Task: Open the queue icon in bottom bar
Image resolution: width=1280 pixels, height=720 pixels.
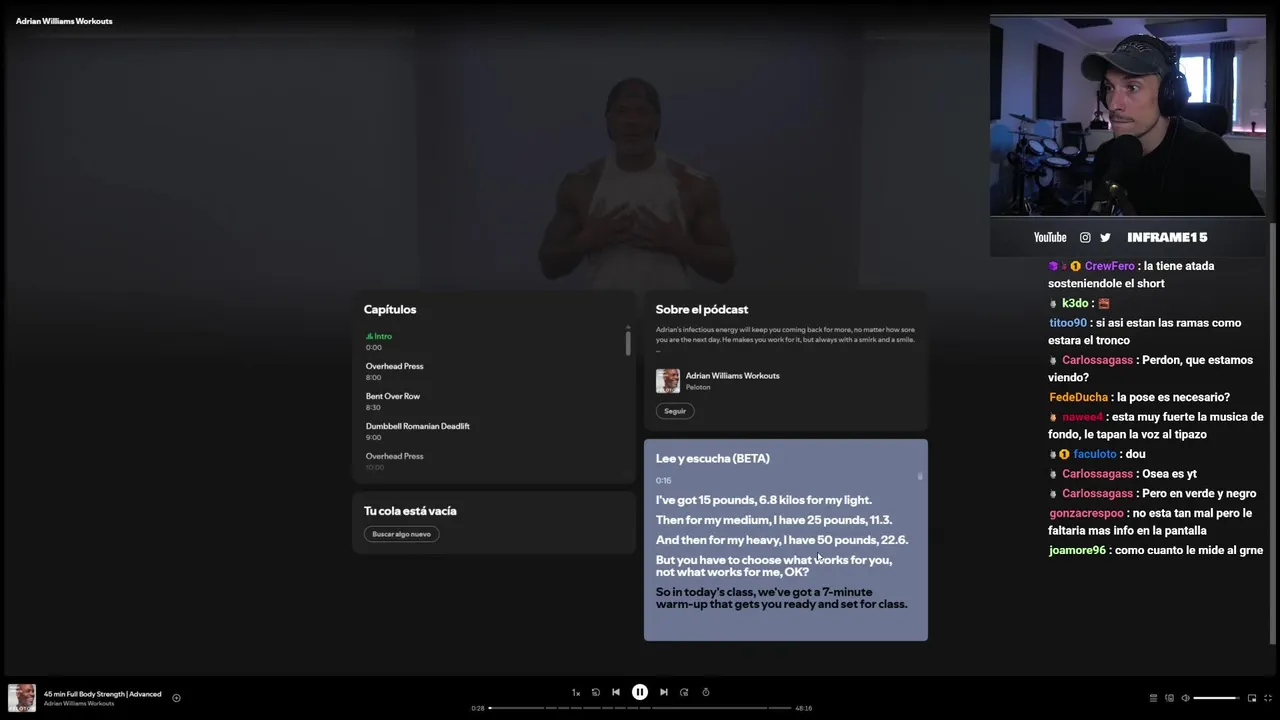Action: click(x=1153, y=698)
